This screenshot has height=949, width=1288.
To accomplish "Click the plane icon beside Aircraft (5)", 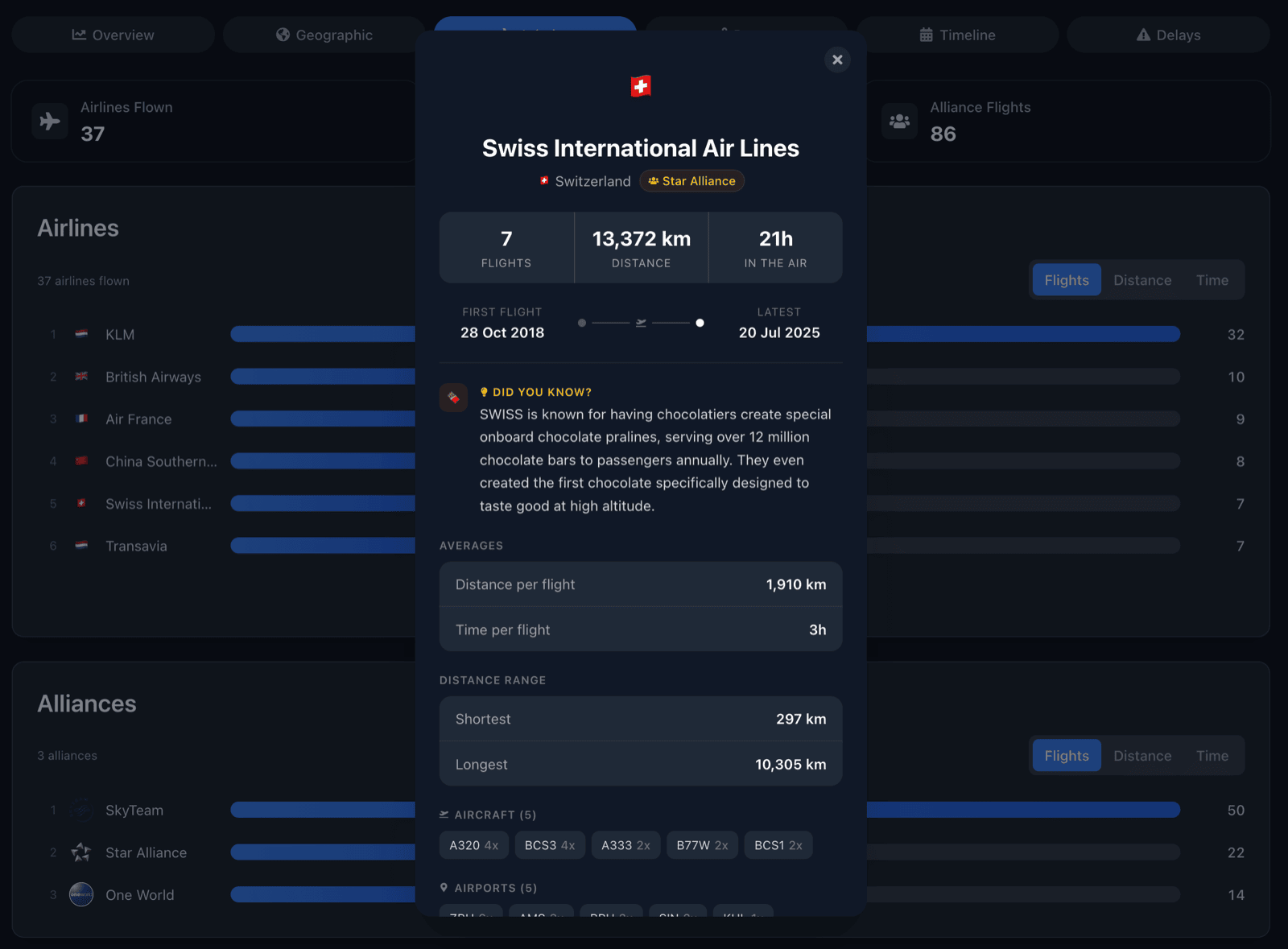I will click(x=444, y=815).
